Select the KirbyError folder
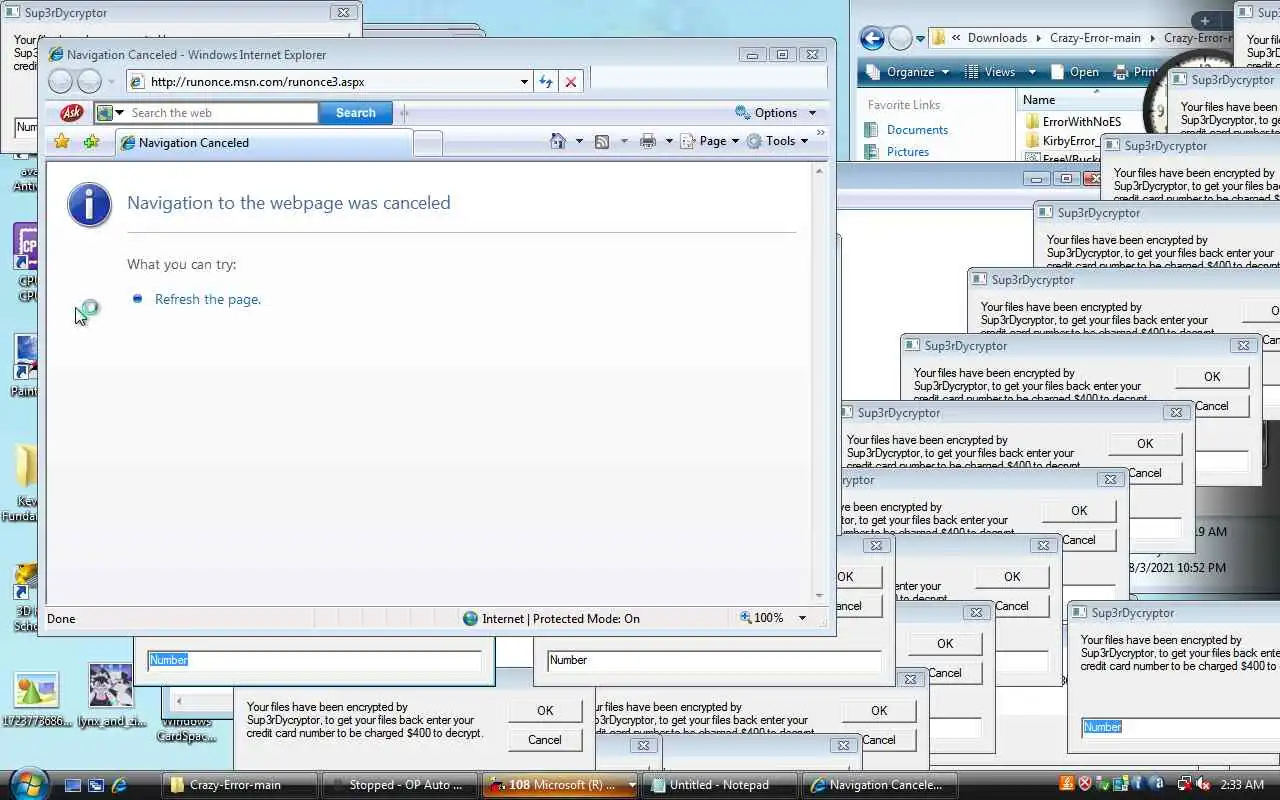Viewport: 1280px width, 800px height. (x=1062, y=141)
